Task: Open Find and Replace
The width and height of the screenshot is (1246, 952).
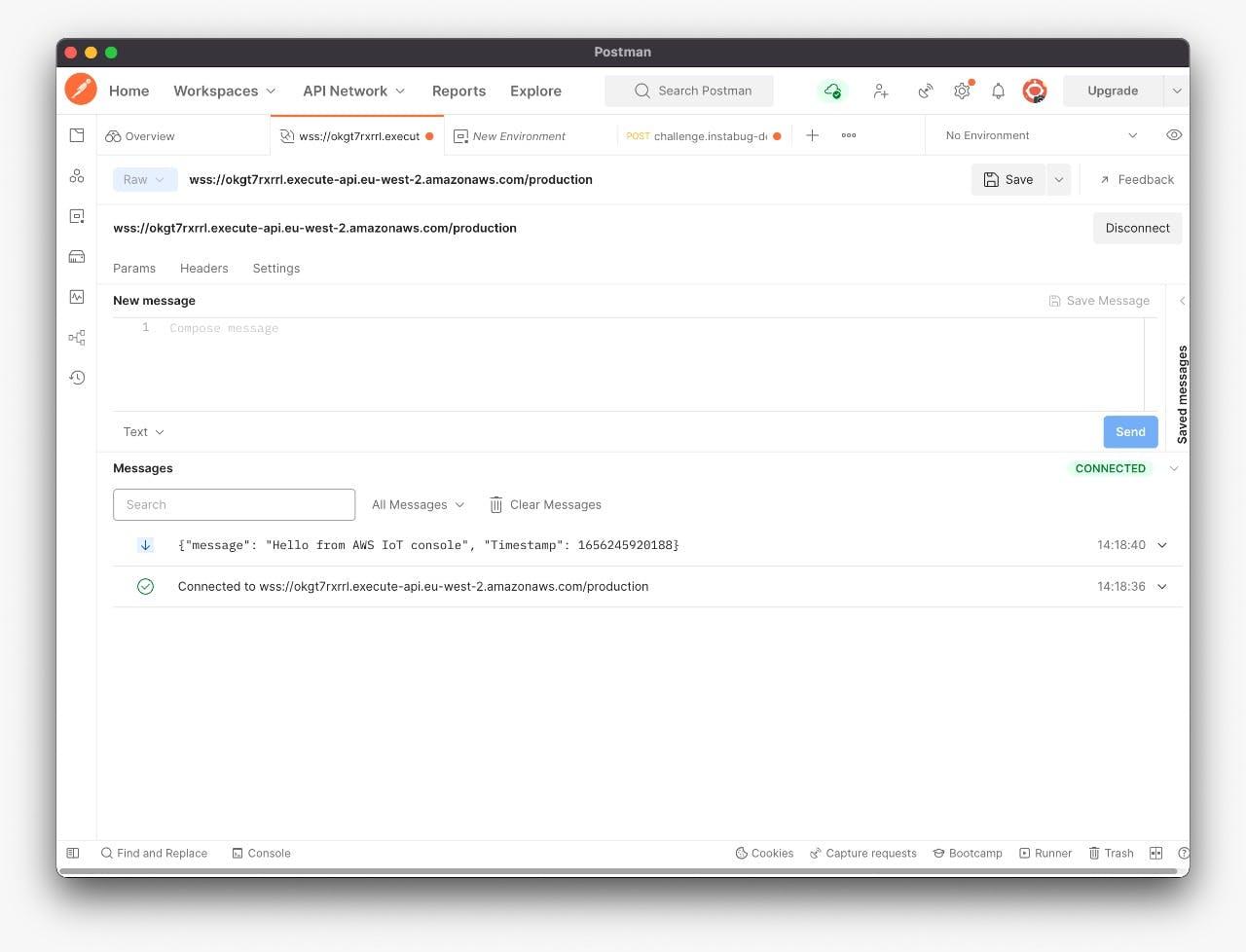Action: pos(154,853)
